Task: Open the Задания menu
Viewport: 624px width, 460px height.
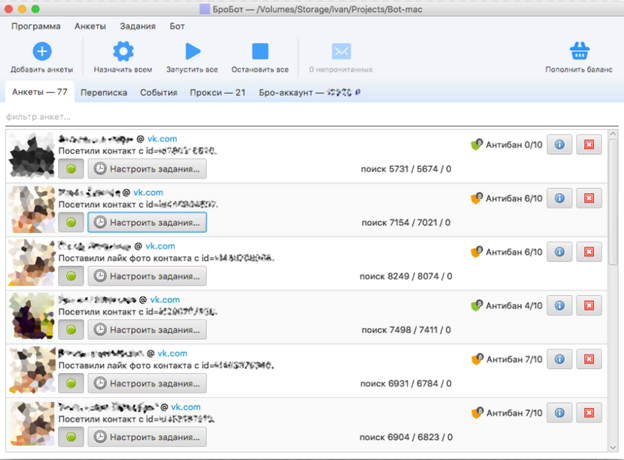Action: point(138,26)
